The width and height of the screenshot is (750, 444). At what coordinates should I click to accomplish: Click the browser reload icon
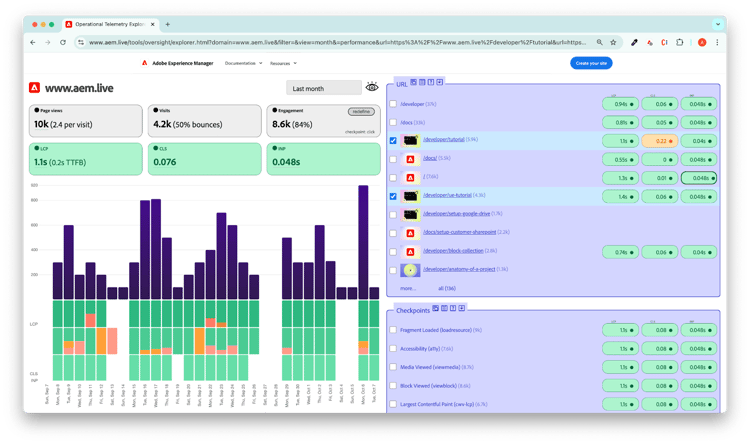click(64, 42)
